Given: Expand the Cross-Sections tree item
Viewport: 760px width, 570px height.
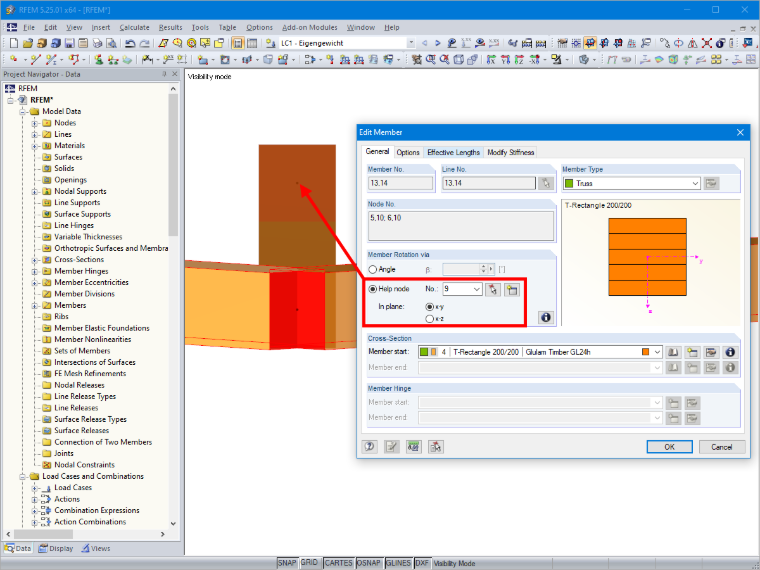Looking at the screenshot, I should (x=34, y=260).
